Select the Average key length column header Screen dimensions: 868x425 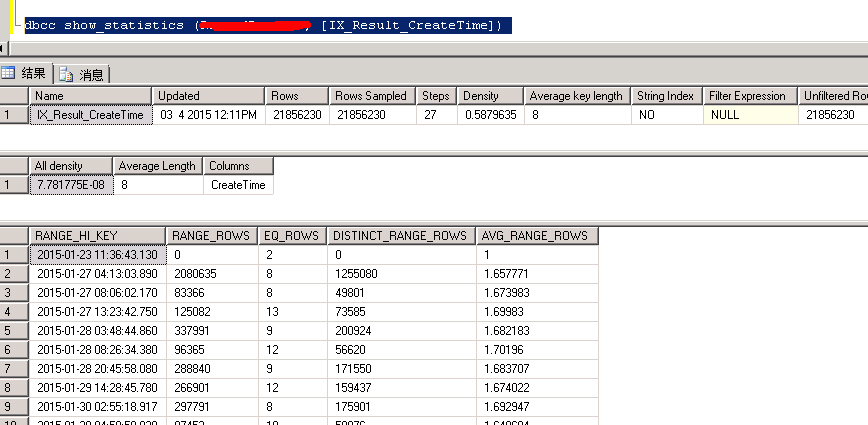577,96
